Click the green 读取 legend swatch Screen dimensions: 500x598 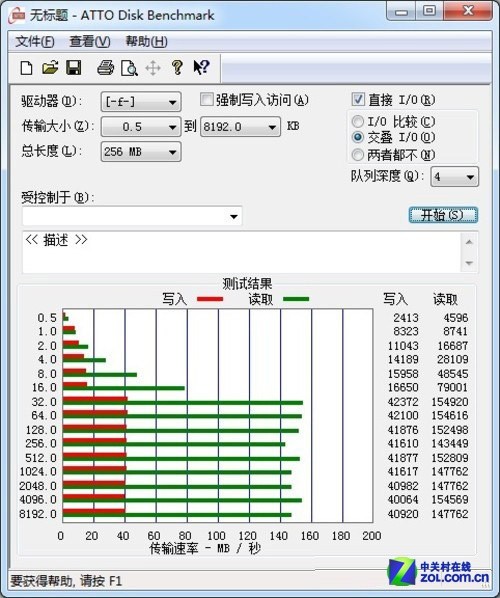point(296,299)
